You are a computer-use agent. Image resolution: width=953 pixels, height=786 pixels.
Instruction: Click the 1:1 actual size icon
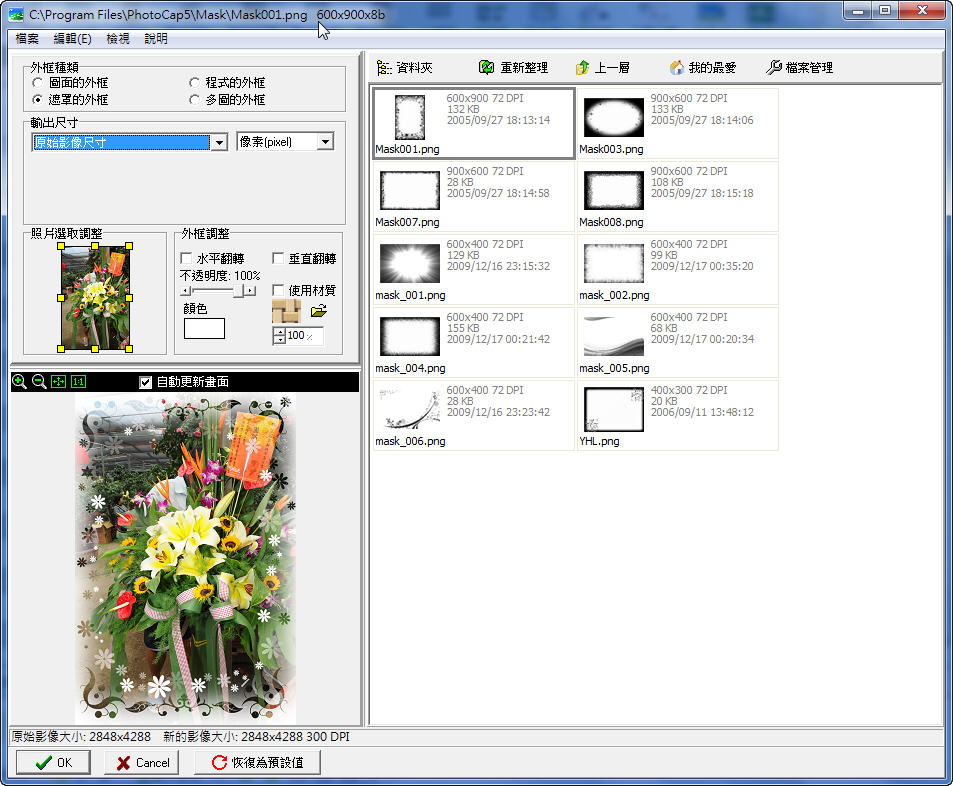[x=78, y=382]
